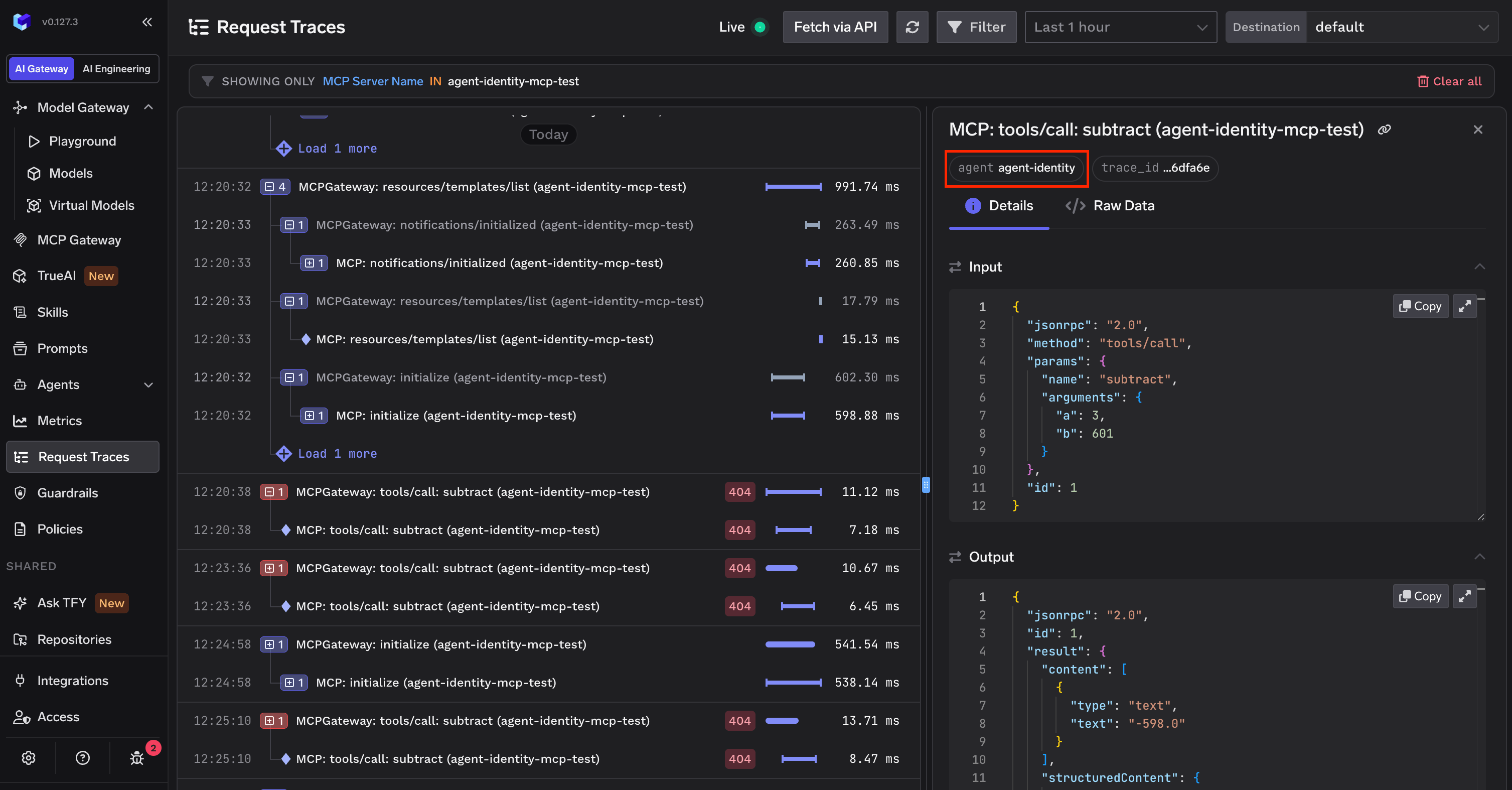Viewport: 1512px width, 790px height.
Task: Click the trace_id ...6dfa6e tag
Action: [1154, 168]
